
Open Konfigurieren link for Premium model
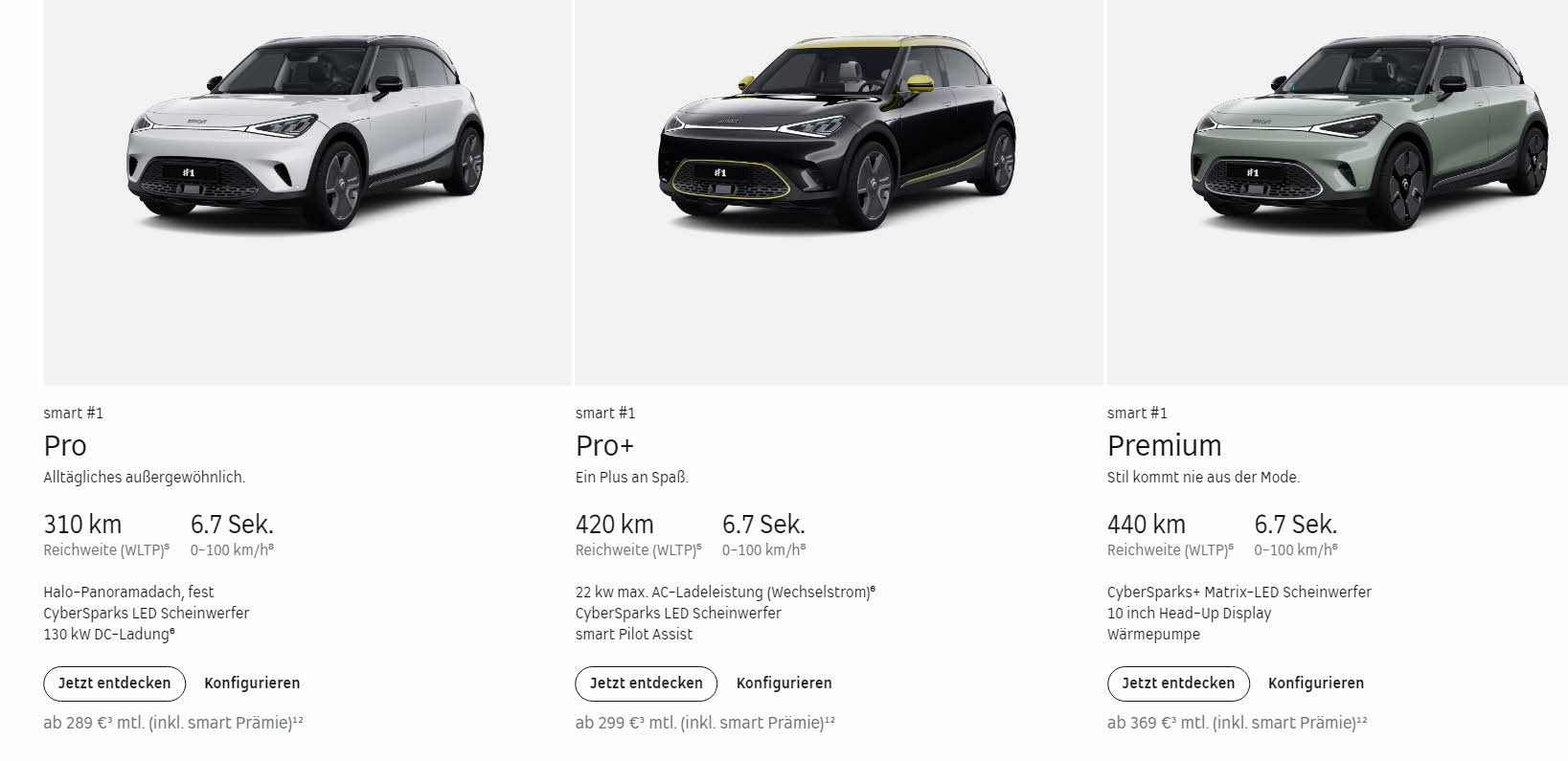click(x=1316, y=683)
